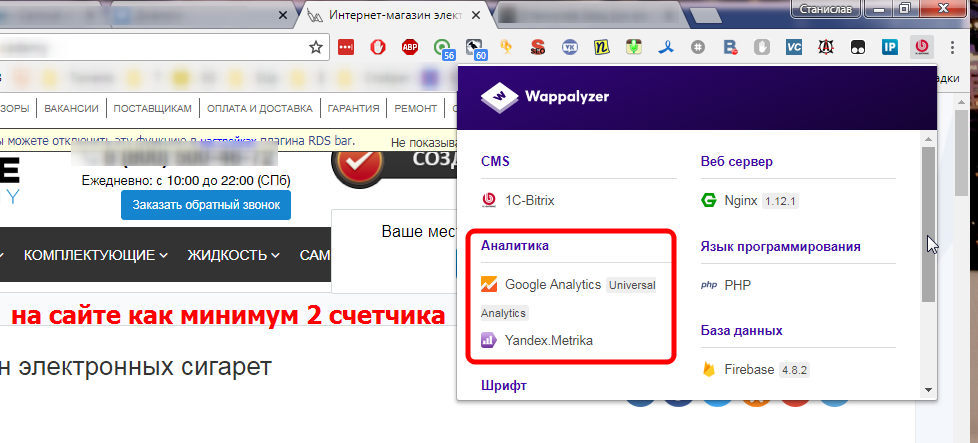Click the Wappalyzer logo in popup header

pyautogui.click(x=545, y=96)
